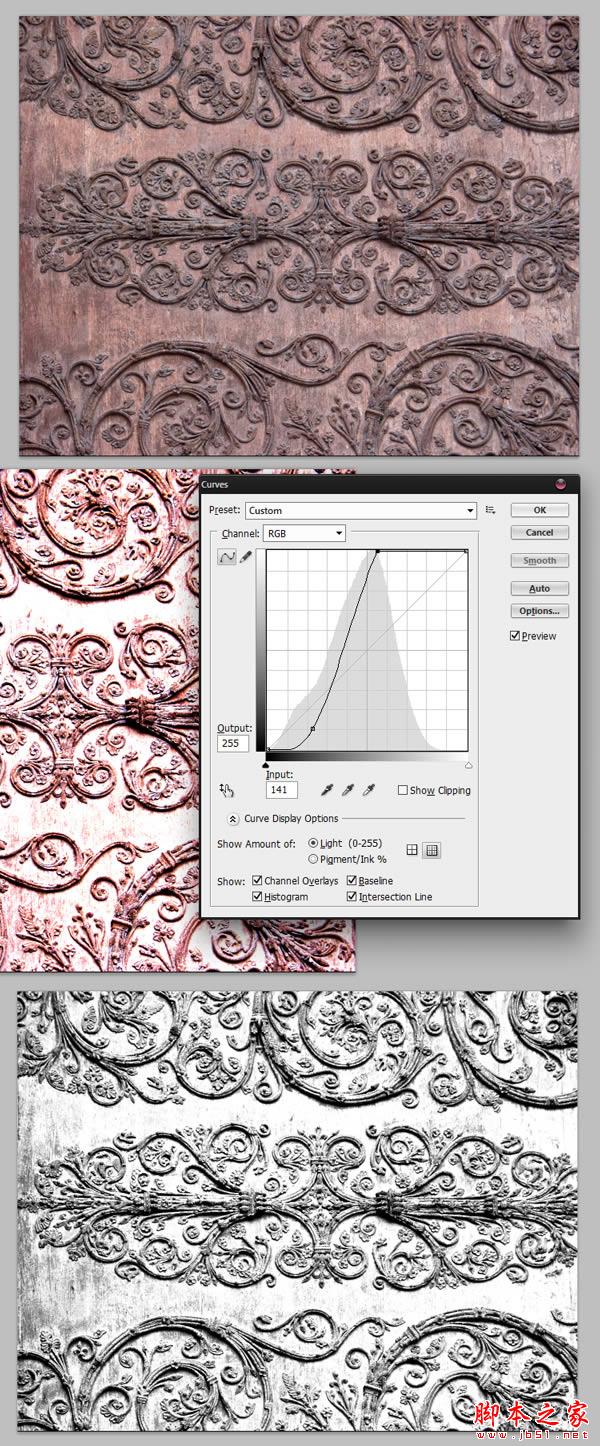The height and width of the screenshot is (1446, 600).
Task: Pick the white point eyedropper
Action: [x=368, y=791]
